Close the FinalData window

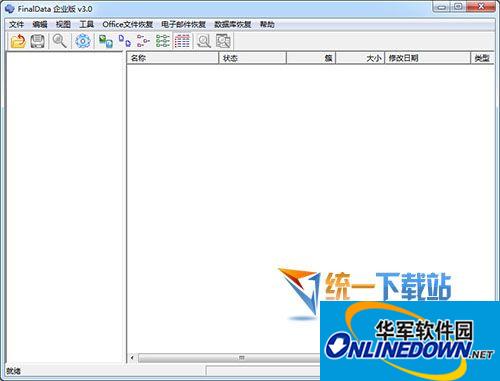(481, 7)
